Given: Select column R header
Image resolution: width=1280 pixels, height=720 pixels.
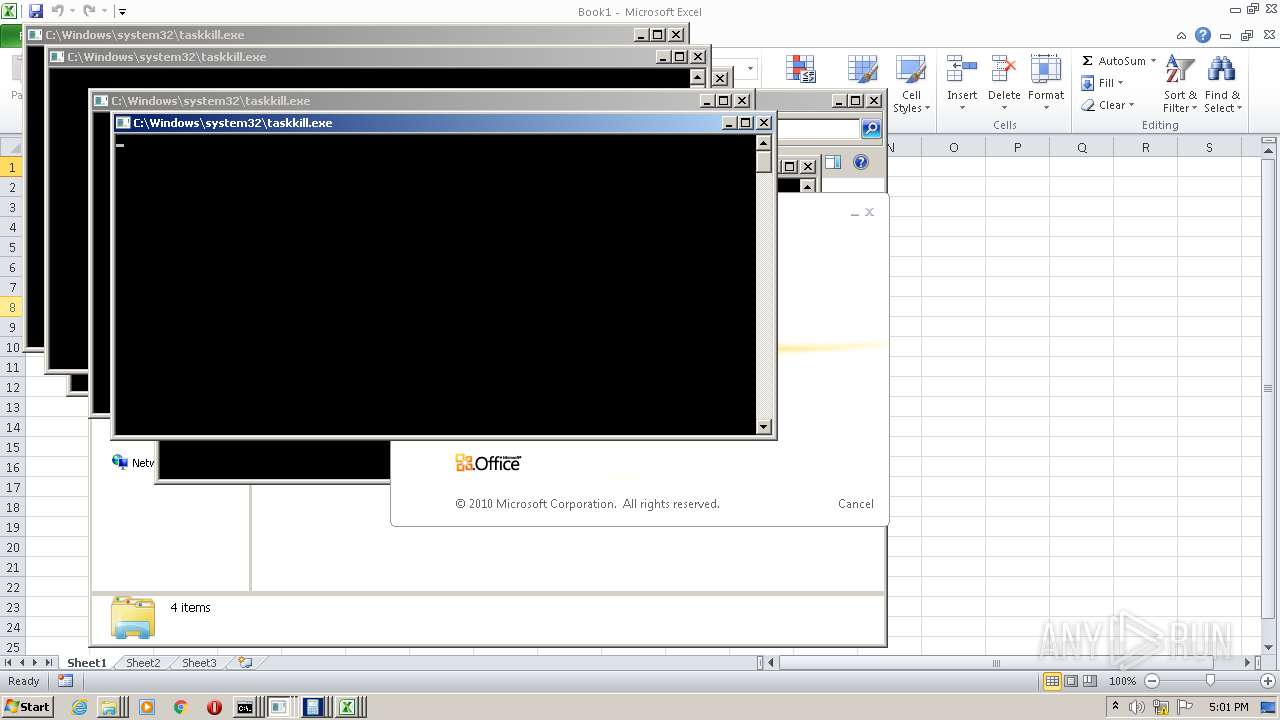Looking at the screenshot, I should coord(1145,147).
